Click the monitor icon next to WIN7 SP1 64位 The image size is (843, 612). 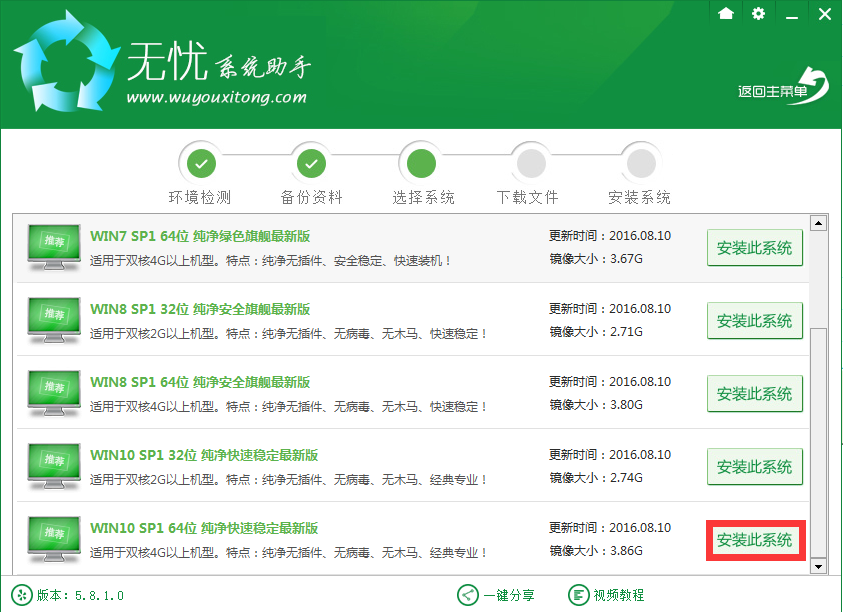pos(52,247)
